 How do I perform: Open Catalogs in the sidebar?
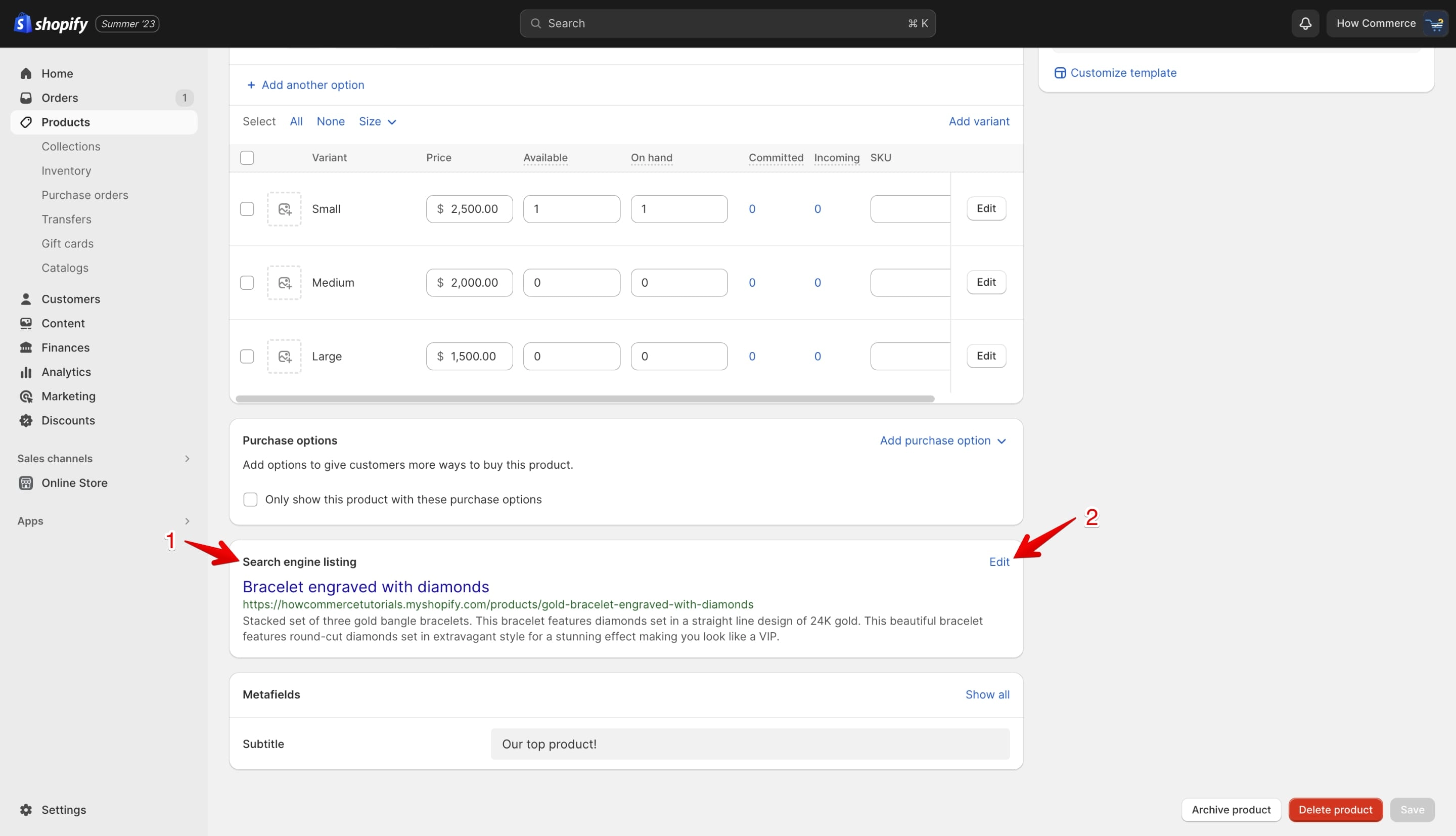[x=65, y=268]
